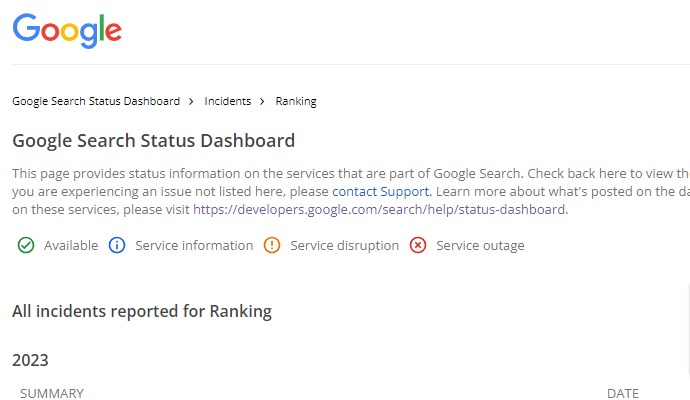Click the breadcrumb chevron before Ranking
Screen dimensions: 690x400
263,101
